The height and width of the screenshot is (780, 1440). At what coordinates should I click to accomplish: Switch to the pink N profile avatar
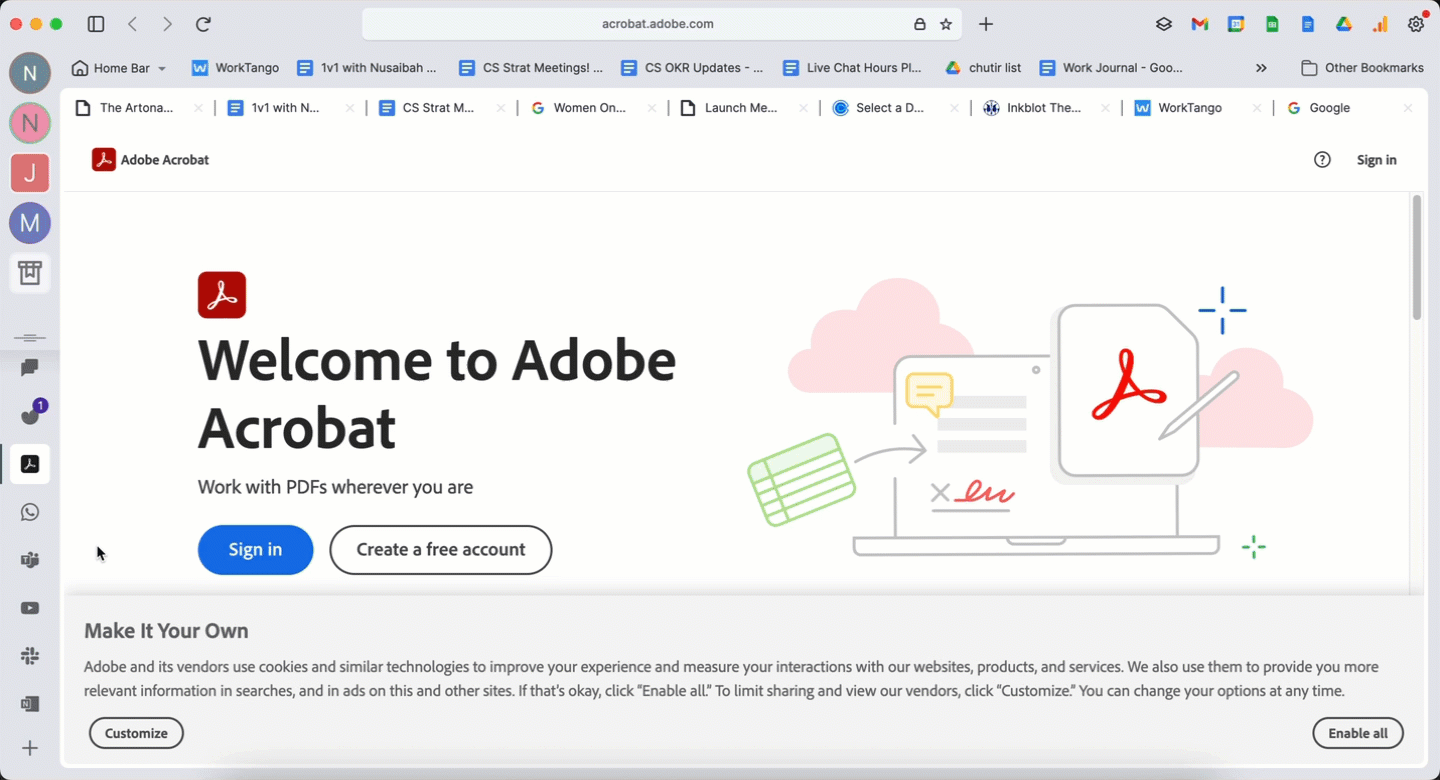coord(30,123)
